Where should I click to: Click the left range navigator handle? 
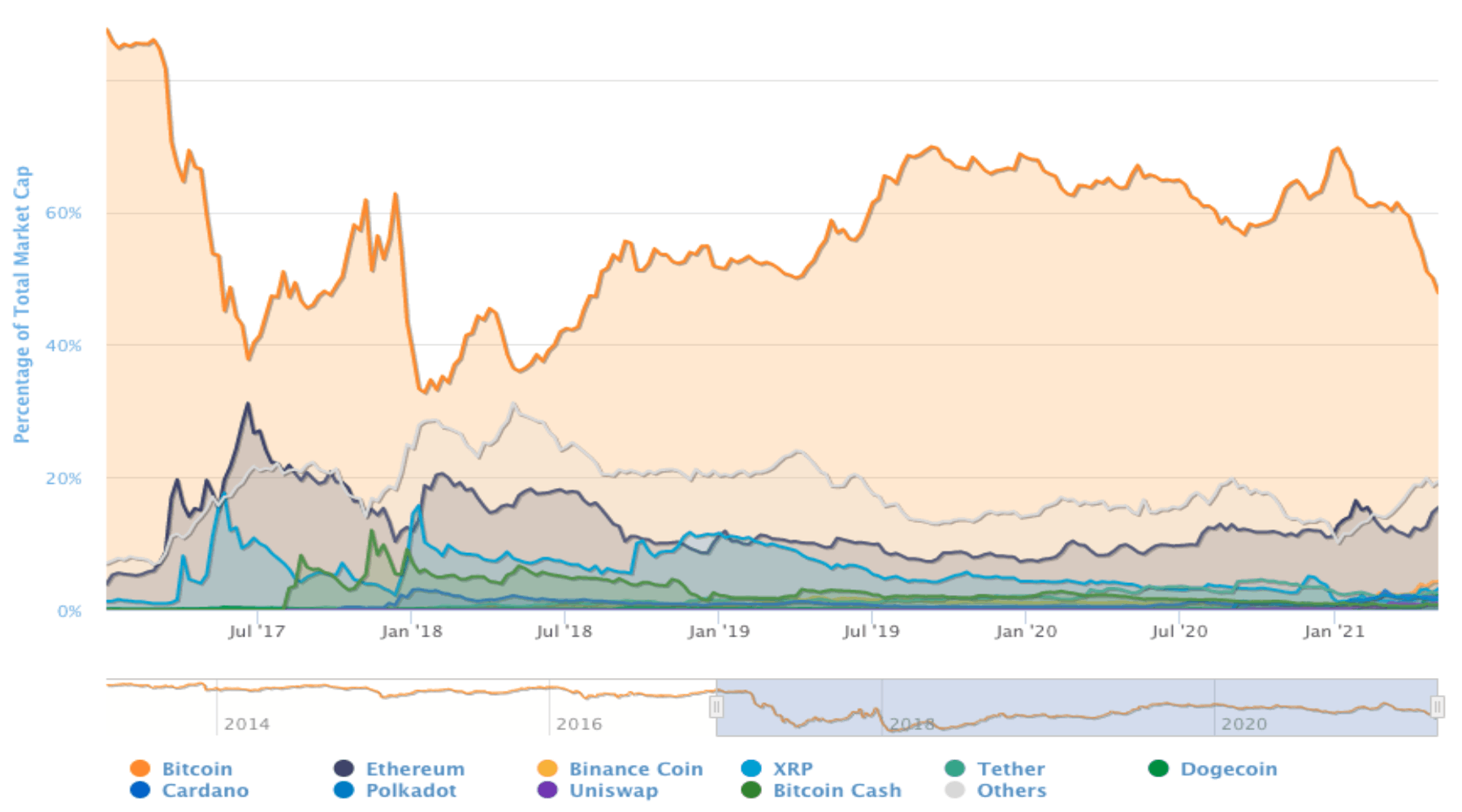tap(716, 707)
